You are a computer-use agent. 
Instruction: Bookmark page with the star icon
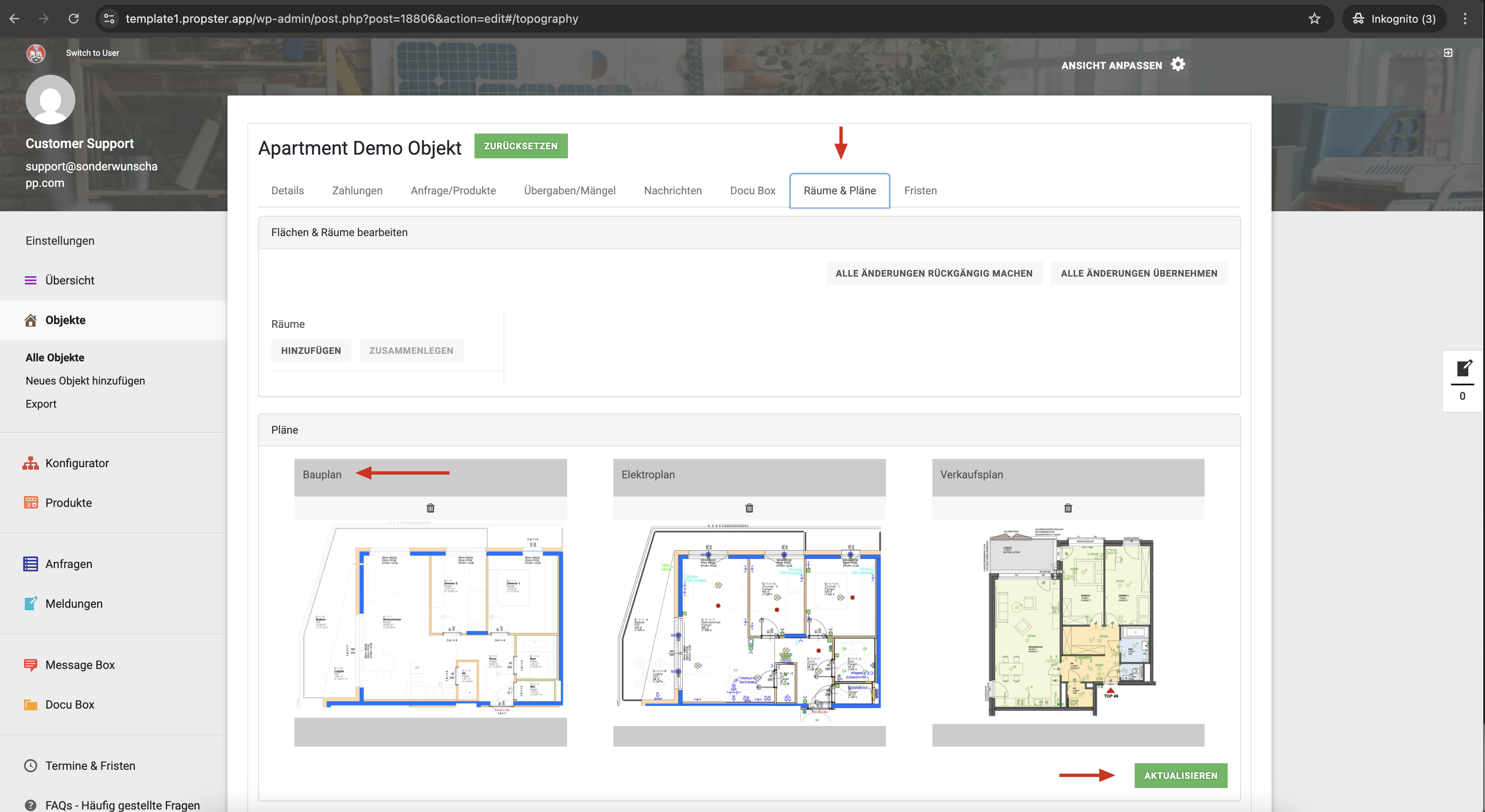1314,19
